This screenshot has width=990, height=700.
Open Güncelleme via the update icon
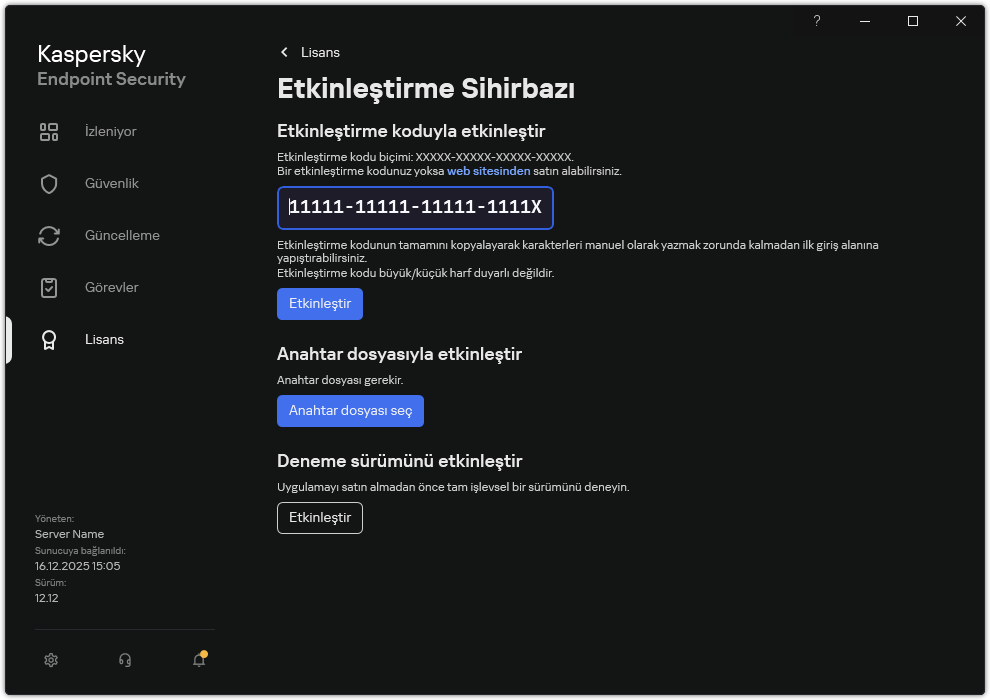49,235
